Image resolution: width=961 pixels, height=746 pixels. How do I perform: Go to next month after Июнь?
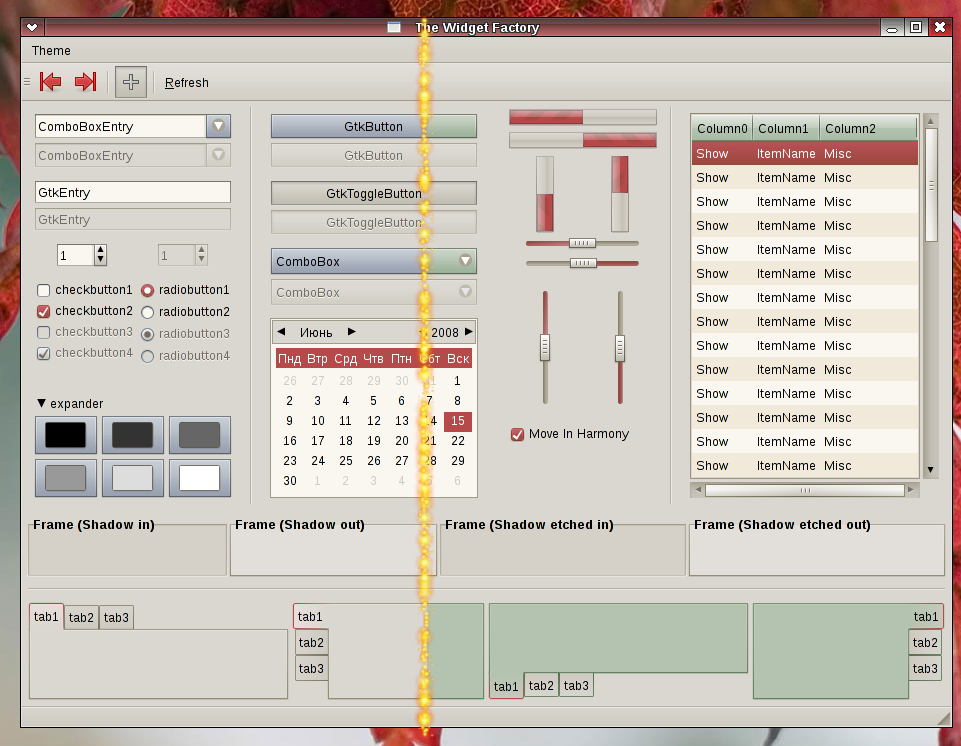(x=351, y=332)
